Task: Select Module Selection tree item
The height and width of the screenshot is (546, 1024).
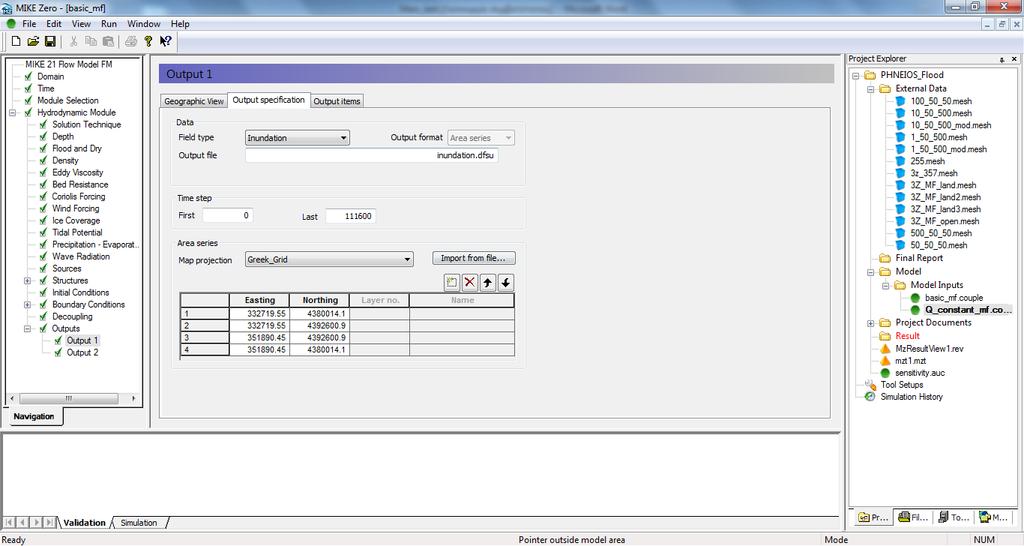Action: [68, 100]
